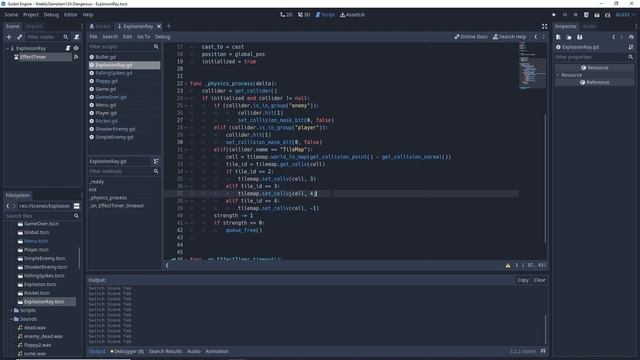Go to previous script in history
Image resolution: width=640 pixels, height=360 pixels.
tap(536, 37)
